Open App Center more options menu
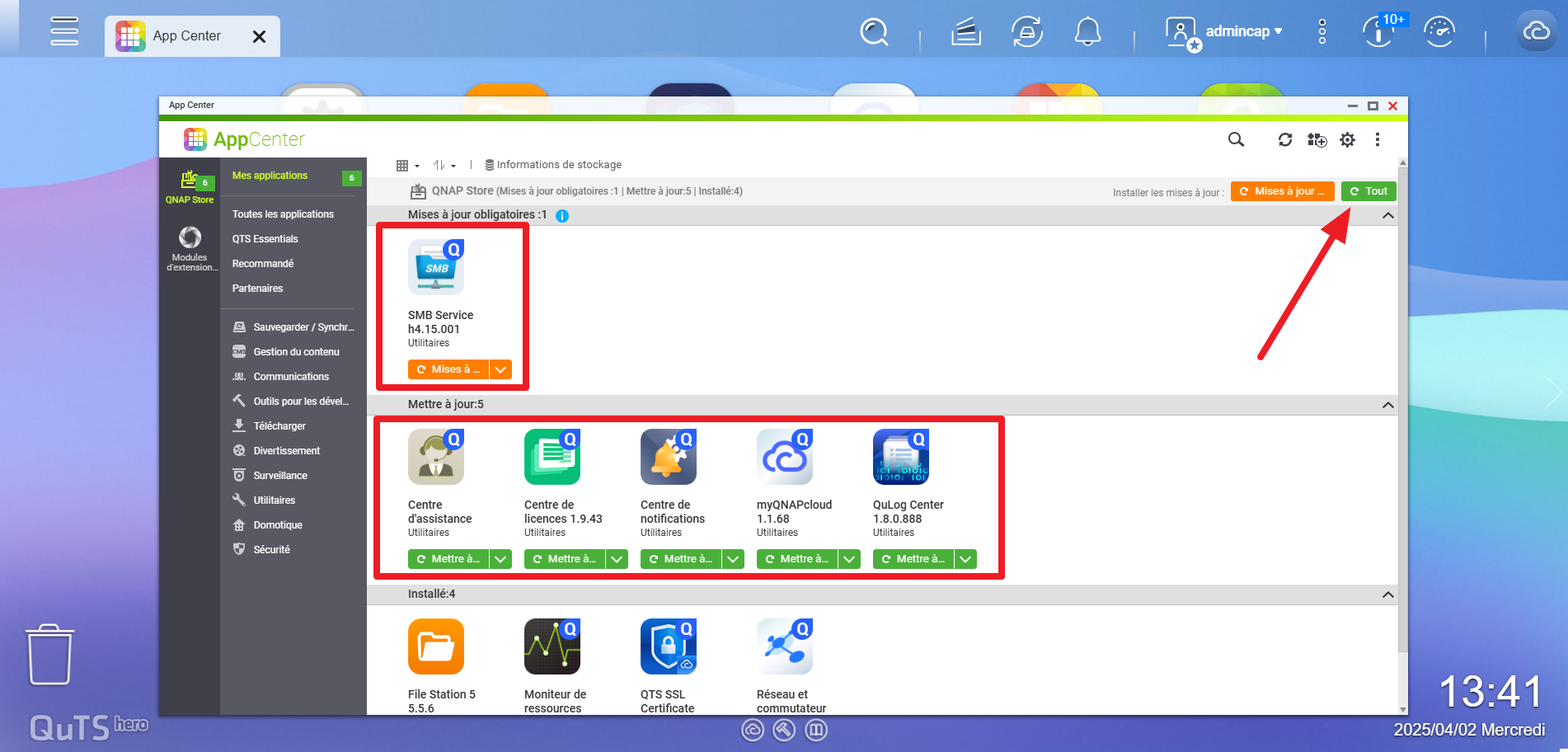This screenshot has height=752, width=1568. (x=1378, y=139)
